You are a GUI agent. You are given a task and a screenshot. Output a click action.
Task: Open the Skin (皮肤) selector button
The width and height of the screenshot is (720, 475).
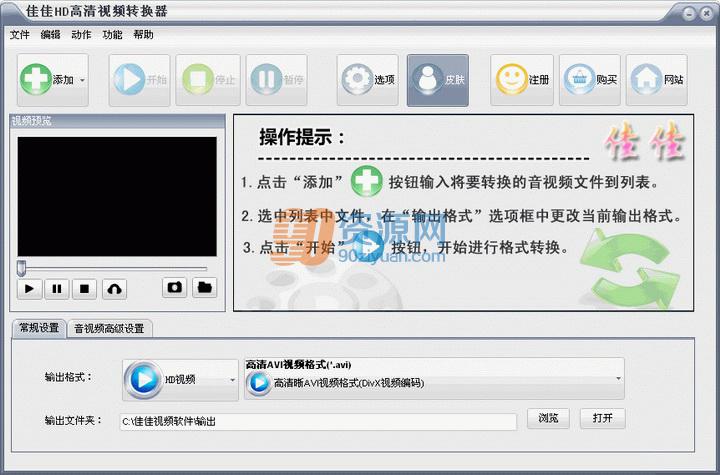(438, 80)
